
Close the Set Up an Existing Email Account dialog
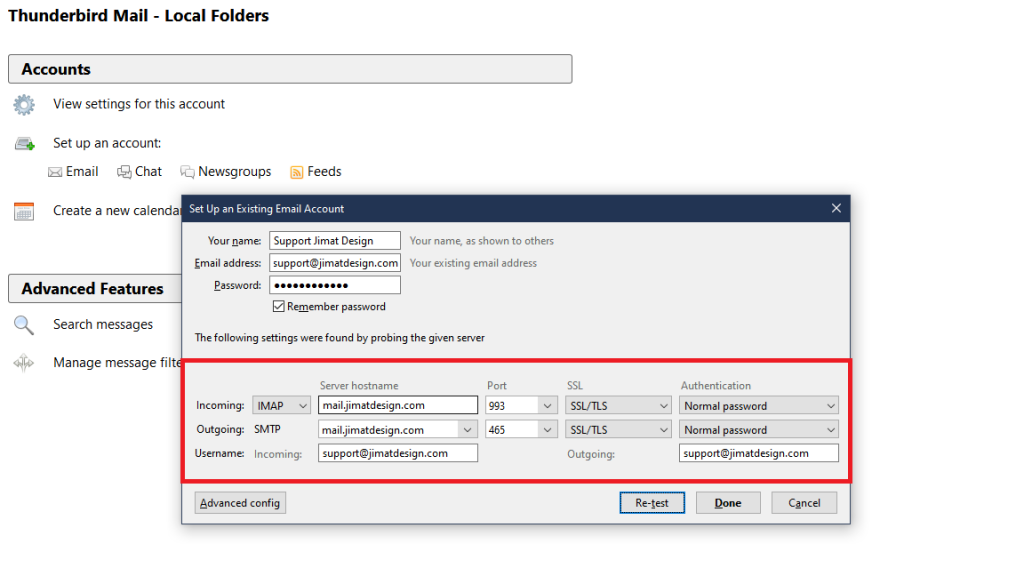836,208
